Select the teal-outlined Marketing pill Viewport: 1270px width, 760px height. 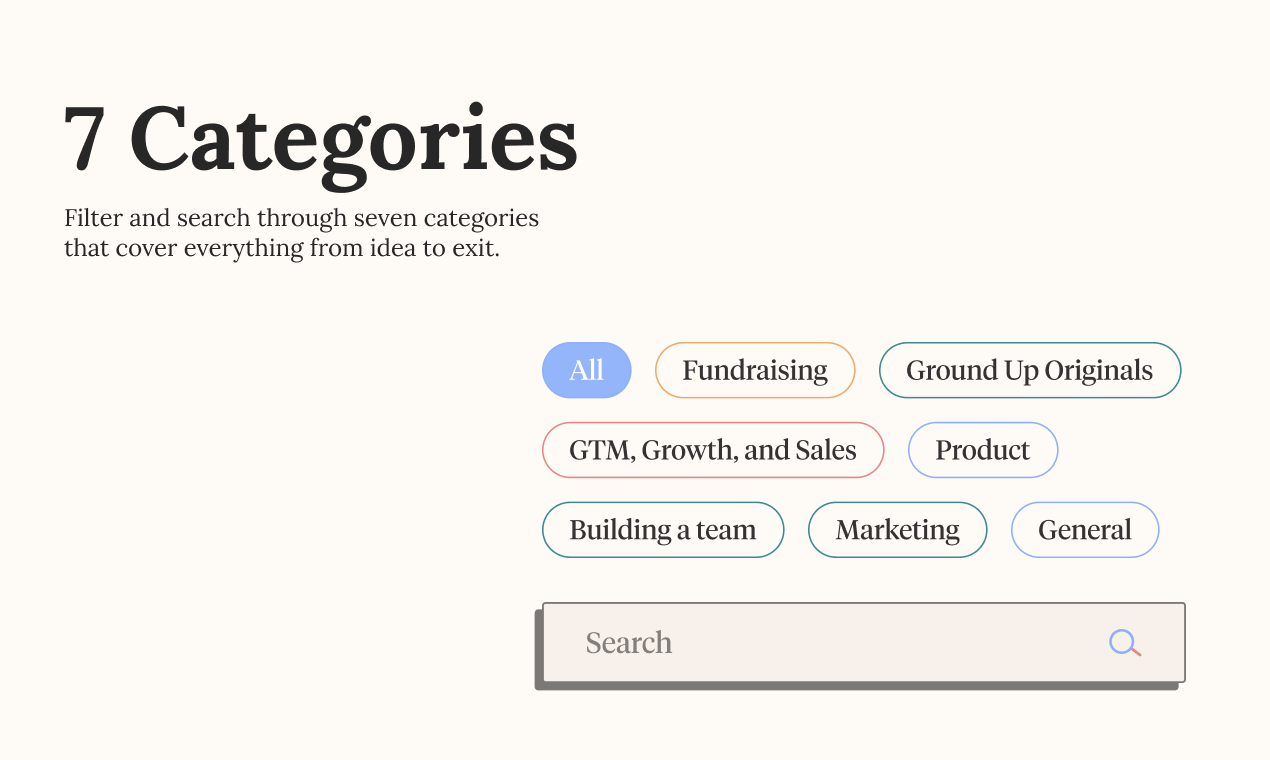[x=898, y=530]
